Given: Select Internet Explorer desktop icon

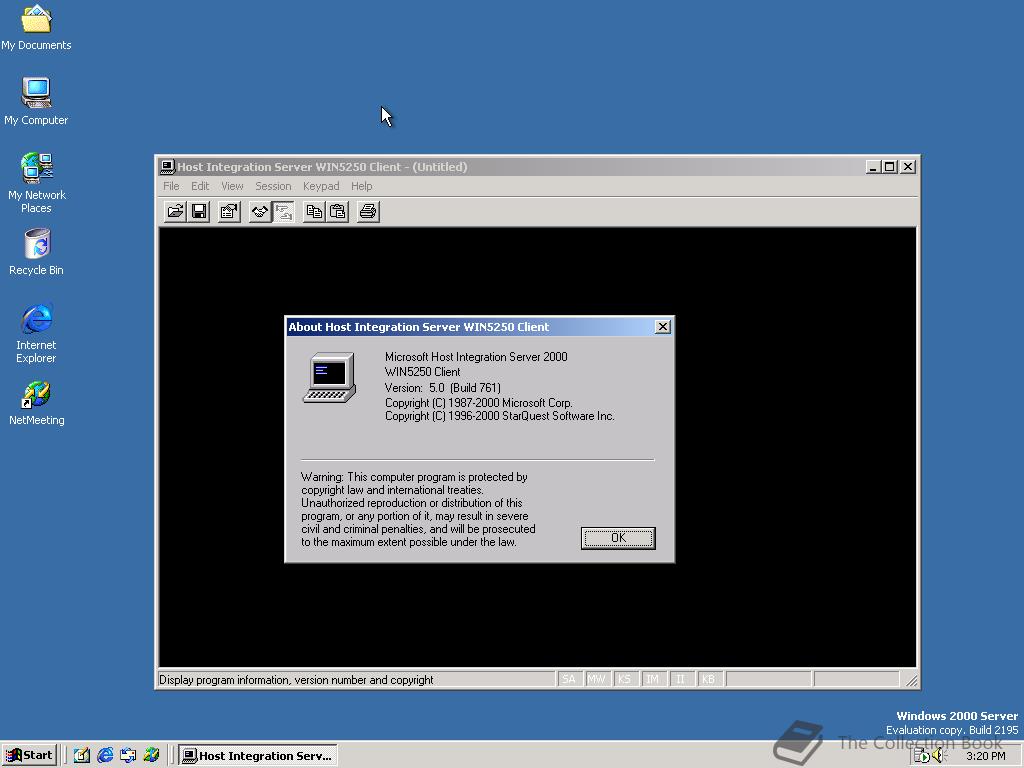Looking at the screenshot, I should tap(36, 333).
